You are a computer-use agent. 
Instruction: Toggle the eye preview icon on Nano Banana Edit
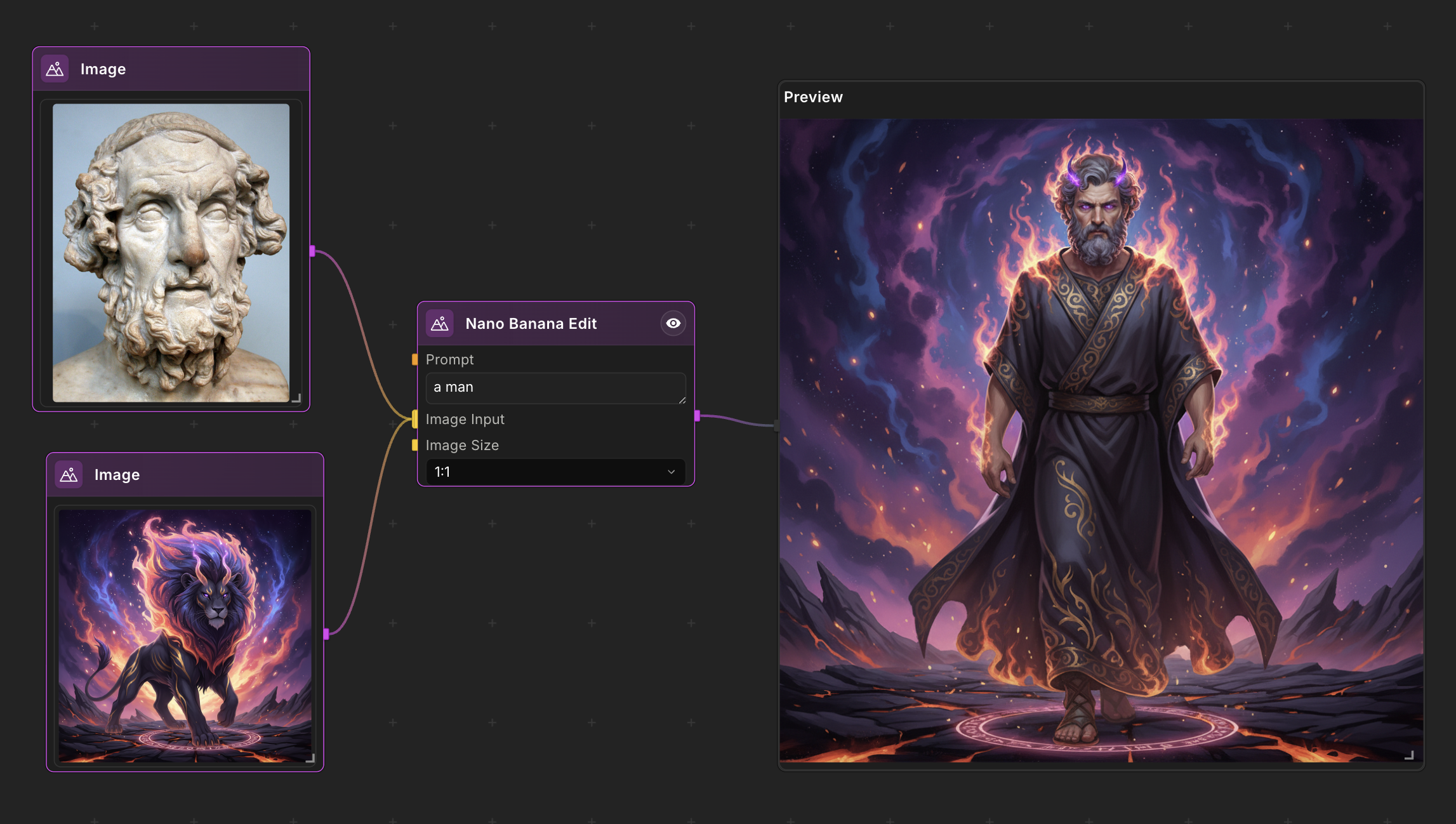pyautogui.click(x=673, y=324)
